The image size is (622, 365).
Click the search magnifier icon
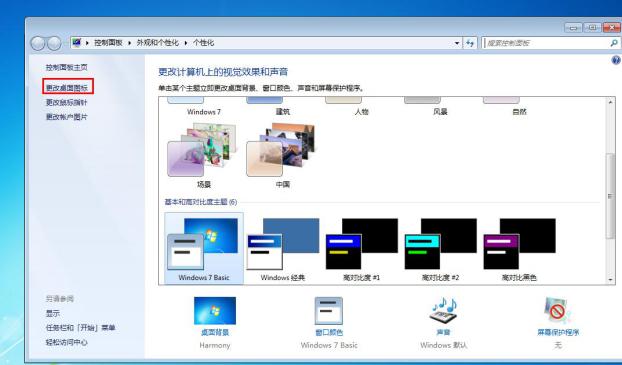click(614, 43)
